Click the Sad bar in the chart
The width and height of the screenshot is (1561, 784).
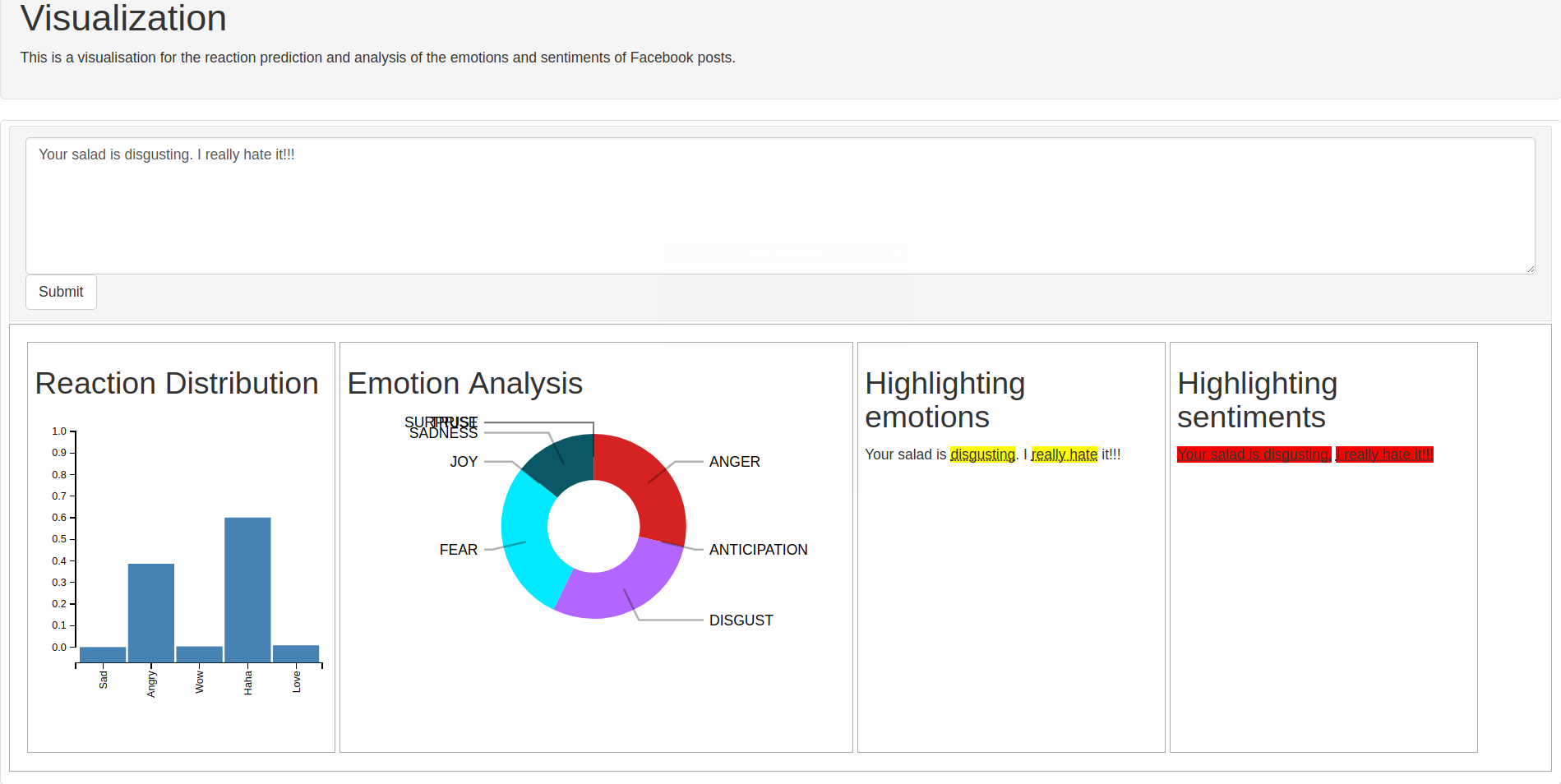(103, 654)
